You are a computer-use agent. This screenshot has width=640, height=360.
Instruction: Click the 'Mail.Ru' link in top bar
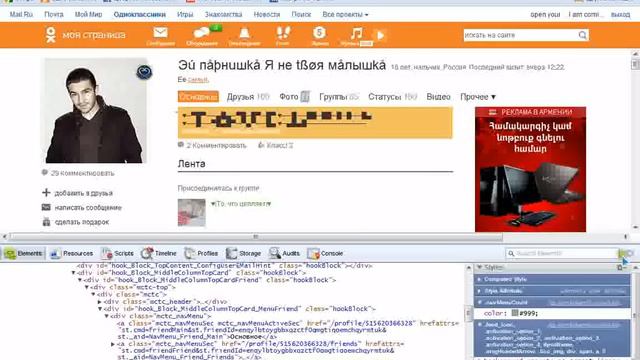point(21,14)
